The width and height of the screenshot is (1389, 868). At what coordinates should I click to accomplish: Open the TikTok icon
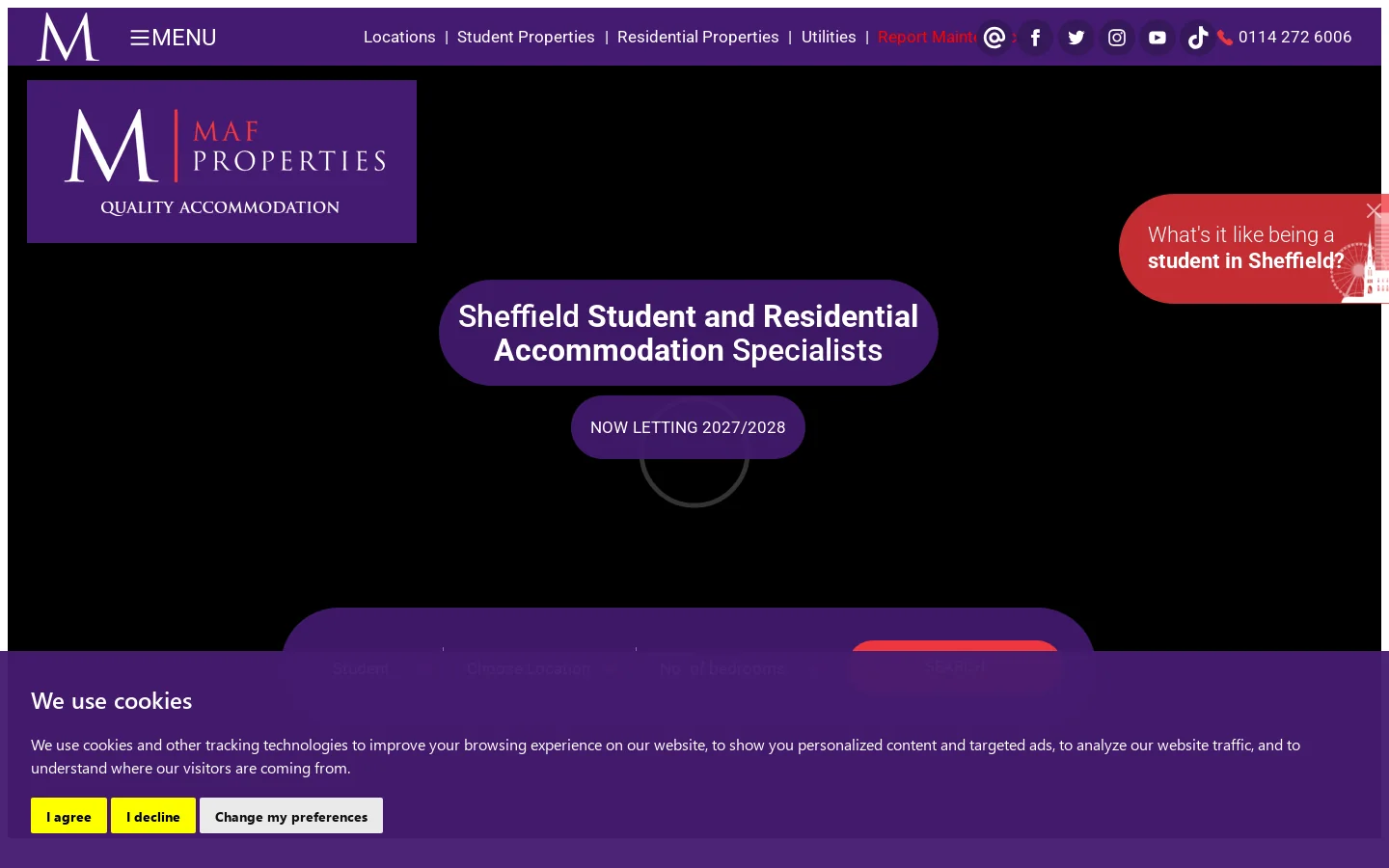click(x=1198, y=38)
